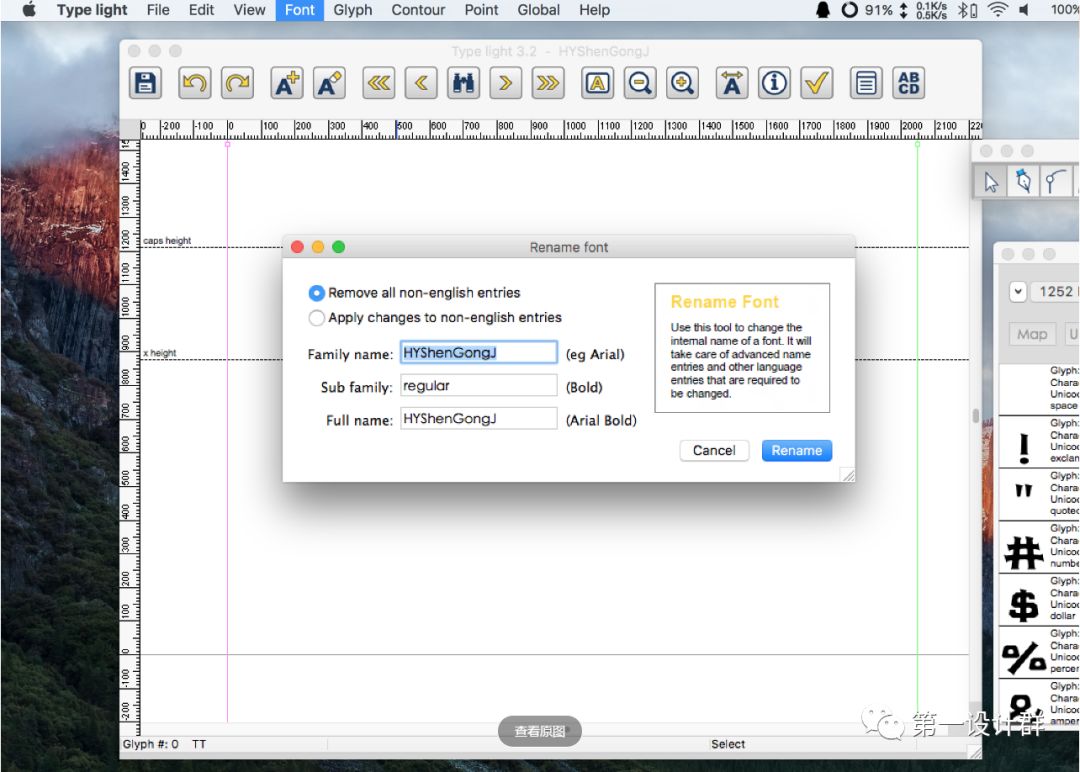Click the glyph list vertical scrollbar handle
Screen dimensions: 1080x772
(x=975, y=416)
